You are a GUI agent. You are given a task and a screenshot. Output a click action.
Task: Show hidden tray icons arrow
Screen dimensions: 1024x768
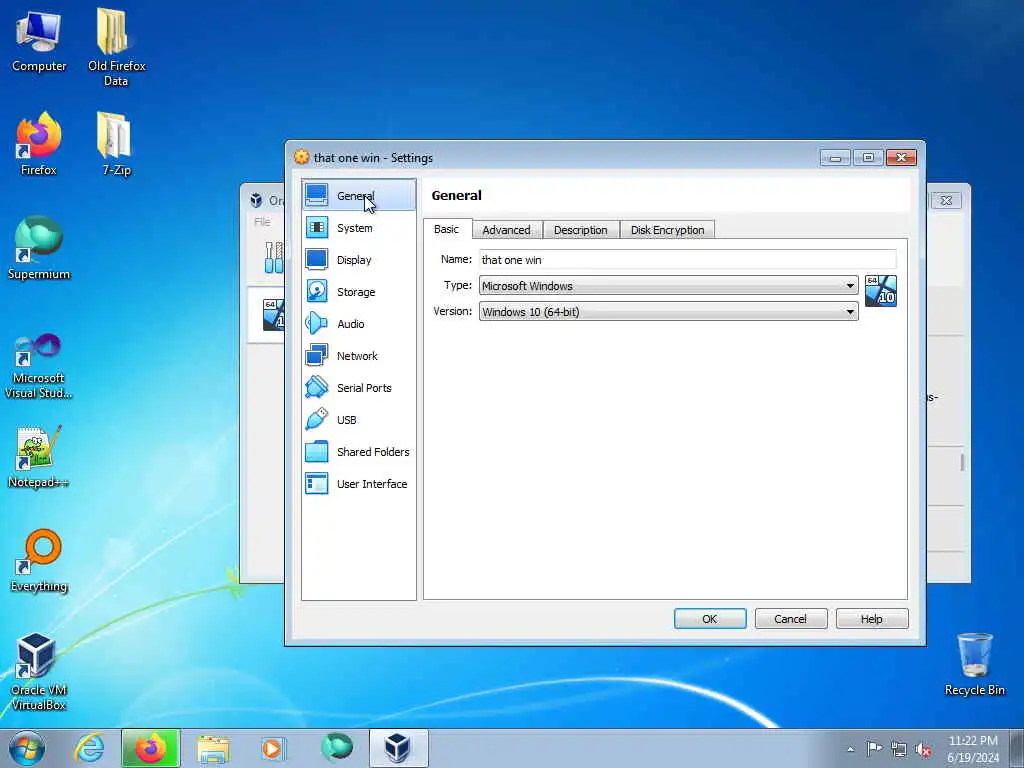850,749
